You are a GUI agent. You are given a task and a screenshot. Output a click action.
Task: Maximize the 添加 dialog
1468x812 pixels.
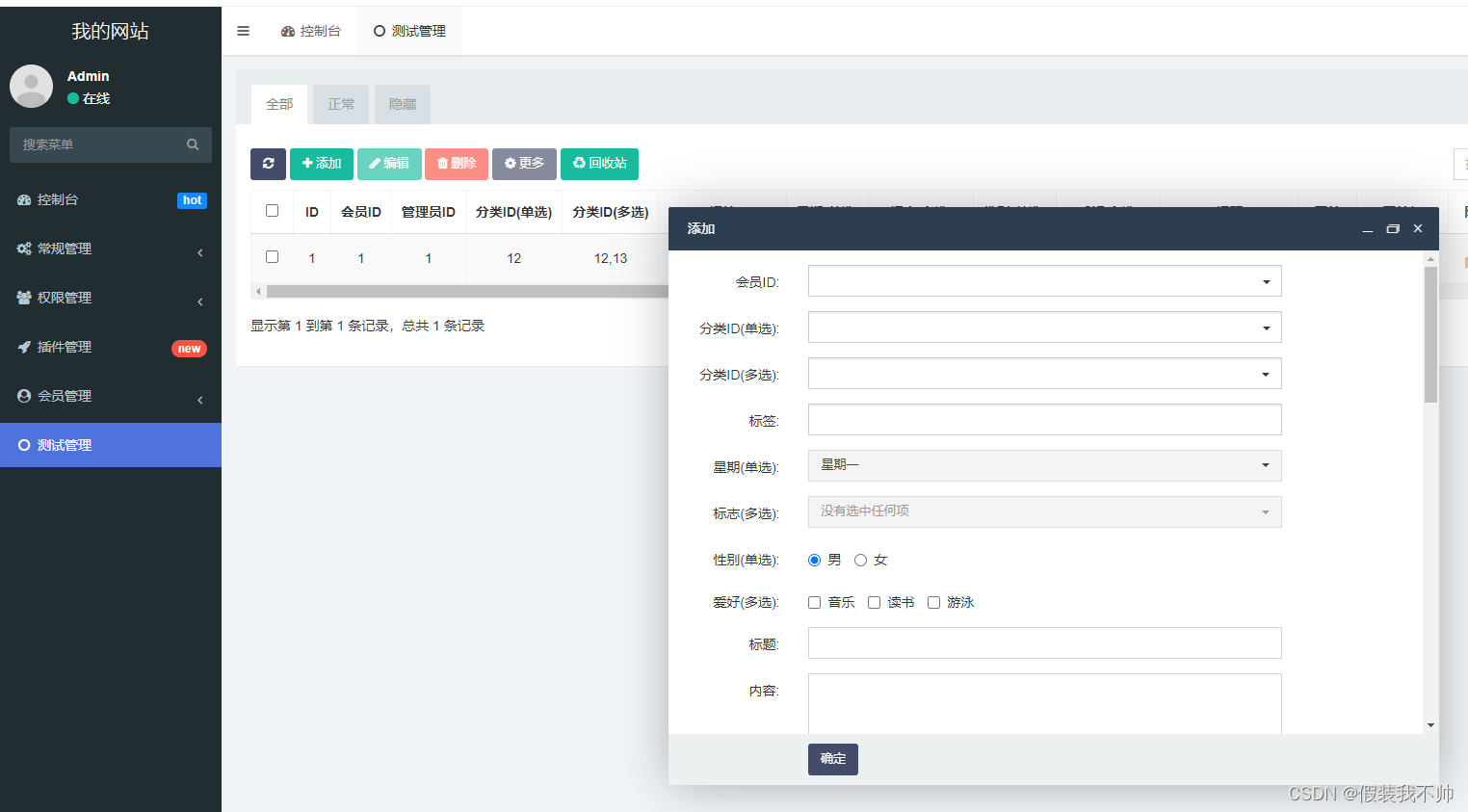click(1392, 228)
